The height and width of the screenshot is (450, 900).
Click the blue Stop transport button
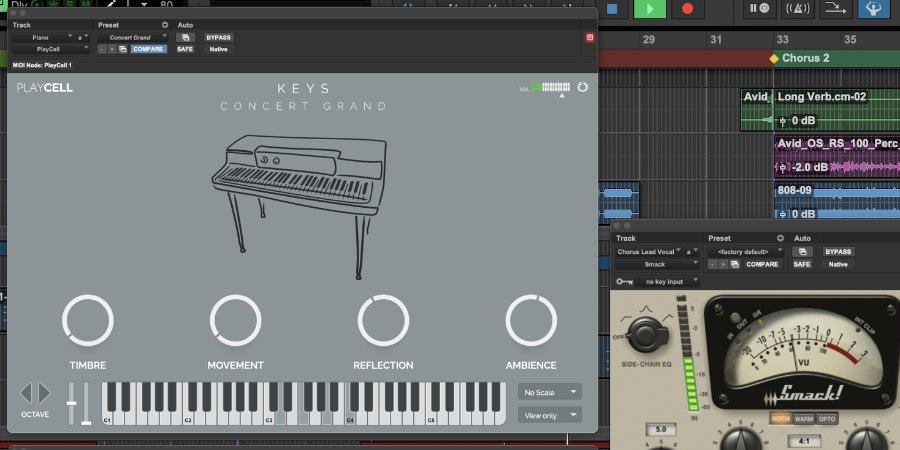[x=613, y=9]
